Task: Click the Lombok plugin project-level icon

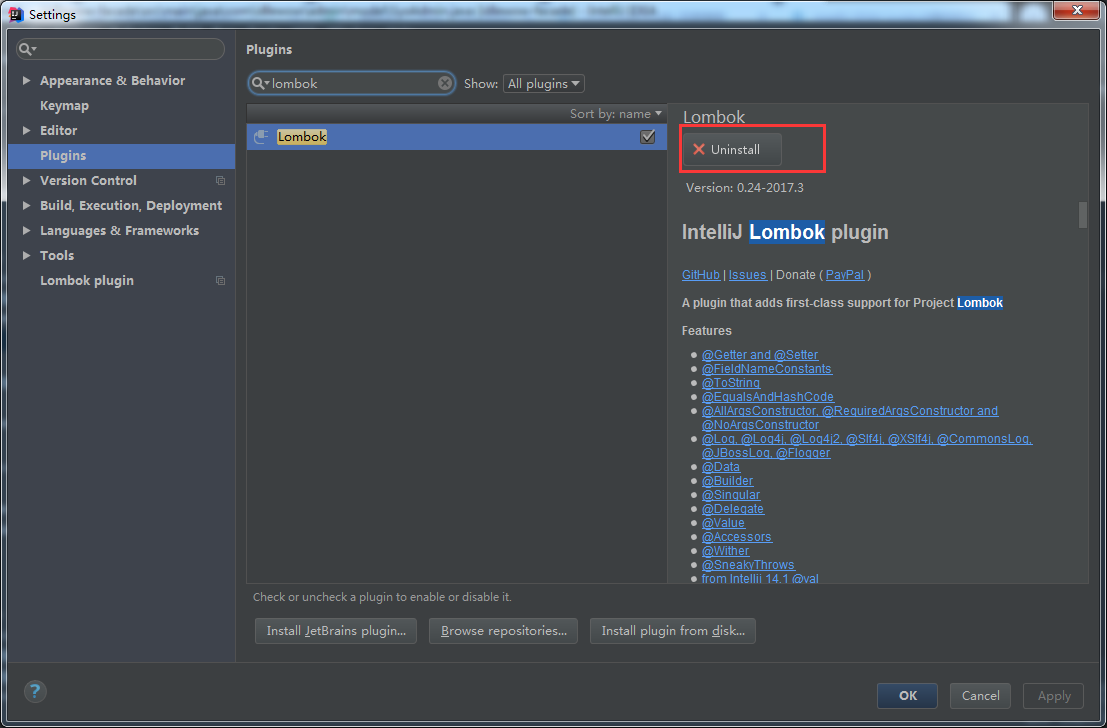Action: (x=220, y=281)
